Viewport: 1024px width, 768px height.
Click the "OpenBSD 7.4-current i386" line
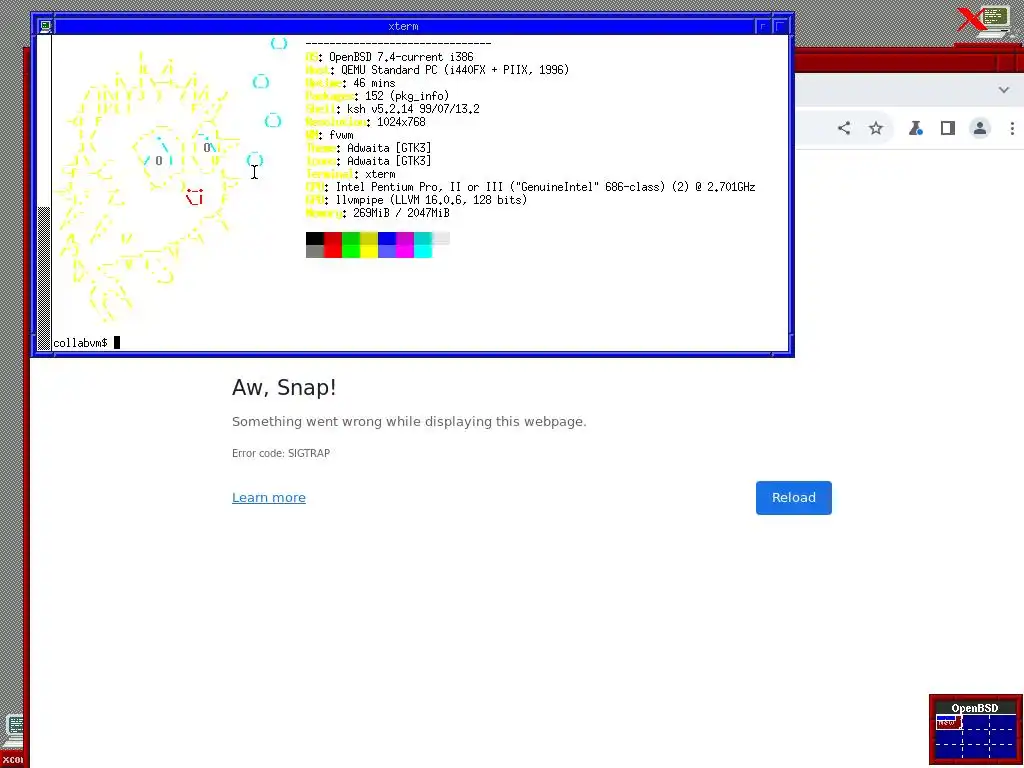pos(401,57)
